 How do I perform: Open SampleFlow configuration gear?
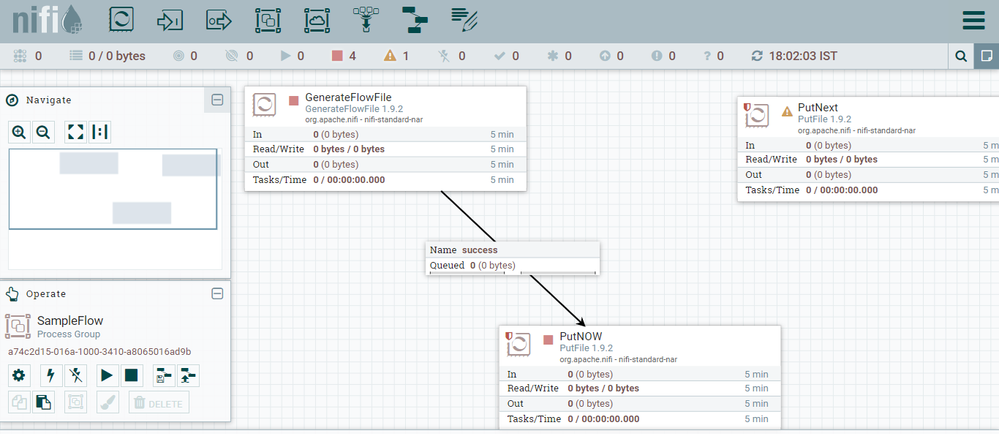tap(19, 376)
